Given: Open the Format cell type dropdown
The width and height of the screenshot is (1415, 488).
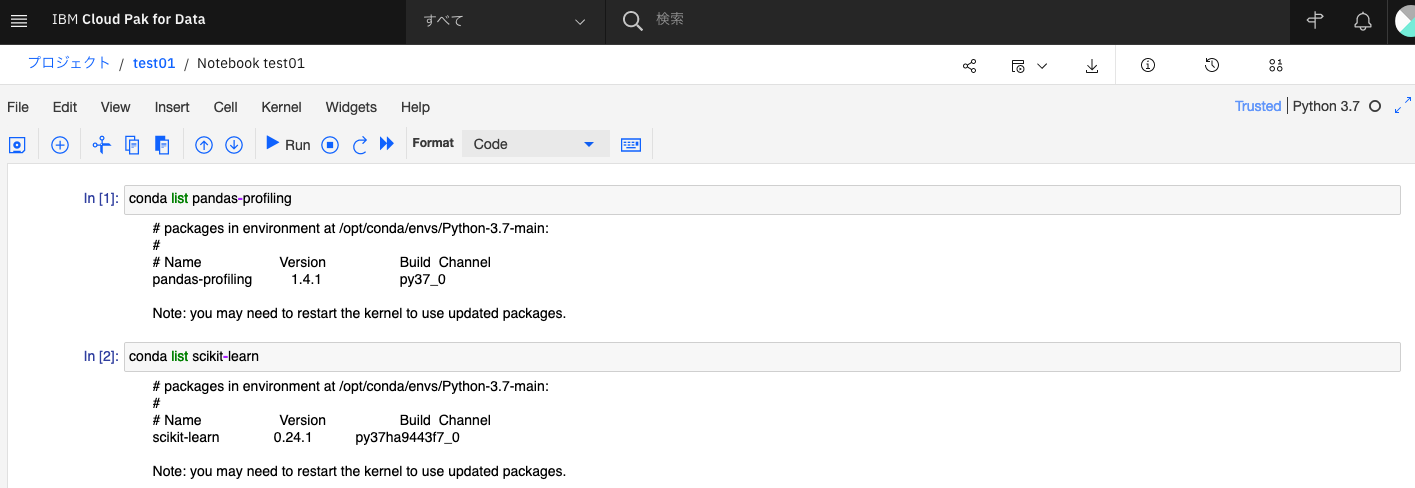Looking at the screenshot, I should click(x=535, y=144).
